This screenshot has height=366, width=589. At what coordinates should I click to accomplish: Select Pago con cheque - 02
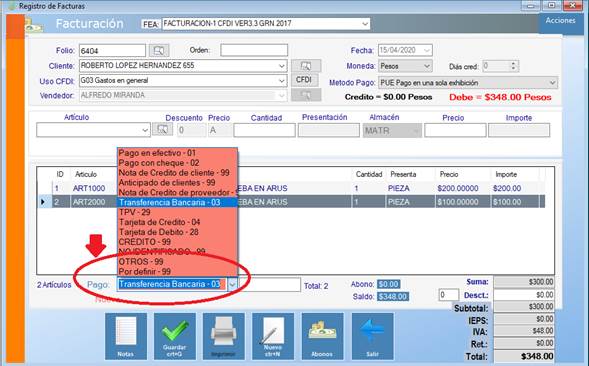[x=177, y=163]
